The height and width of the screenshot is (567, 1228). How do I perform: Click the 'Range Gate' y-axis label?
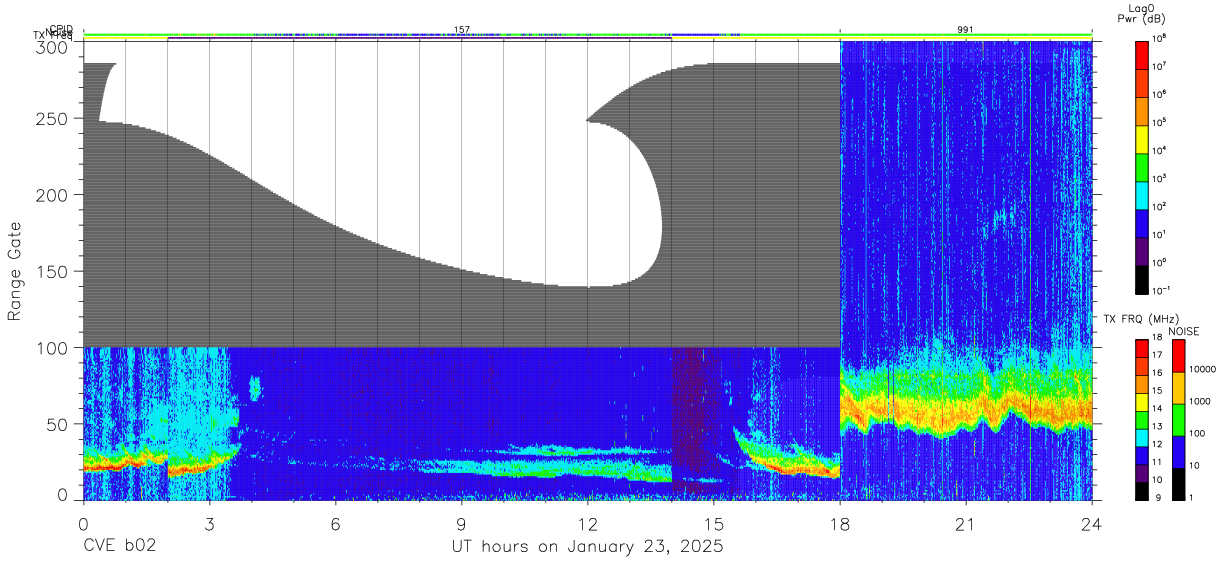point(16,271)
